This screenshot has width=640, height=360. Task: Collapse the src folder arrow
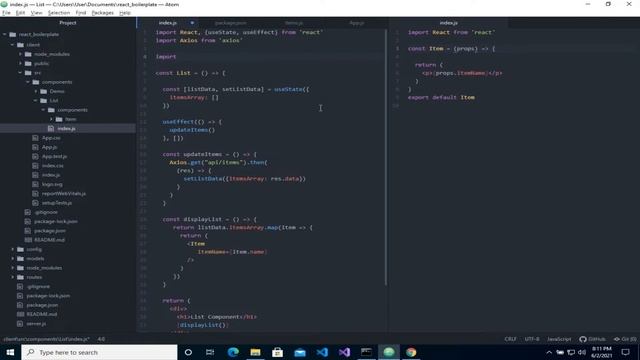(20, 73)
